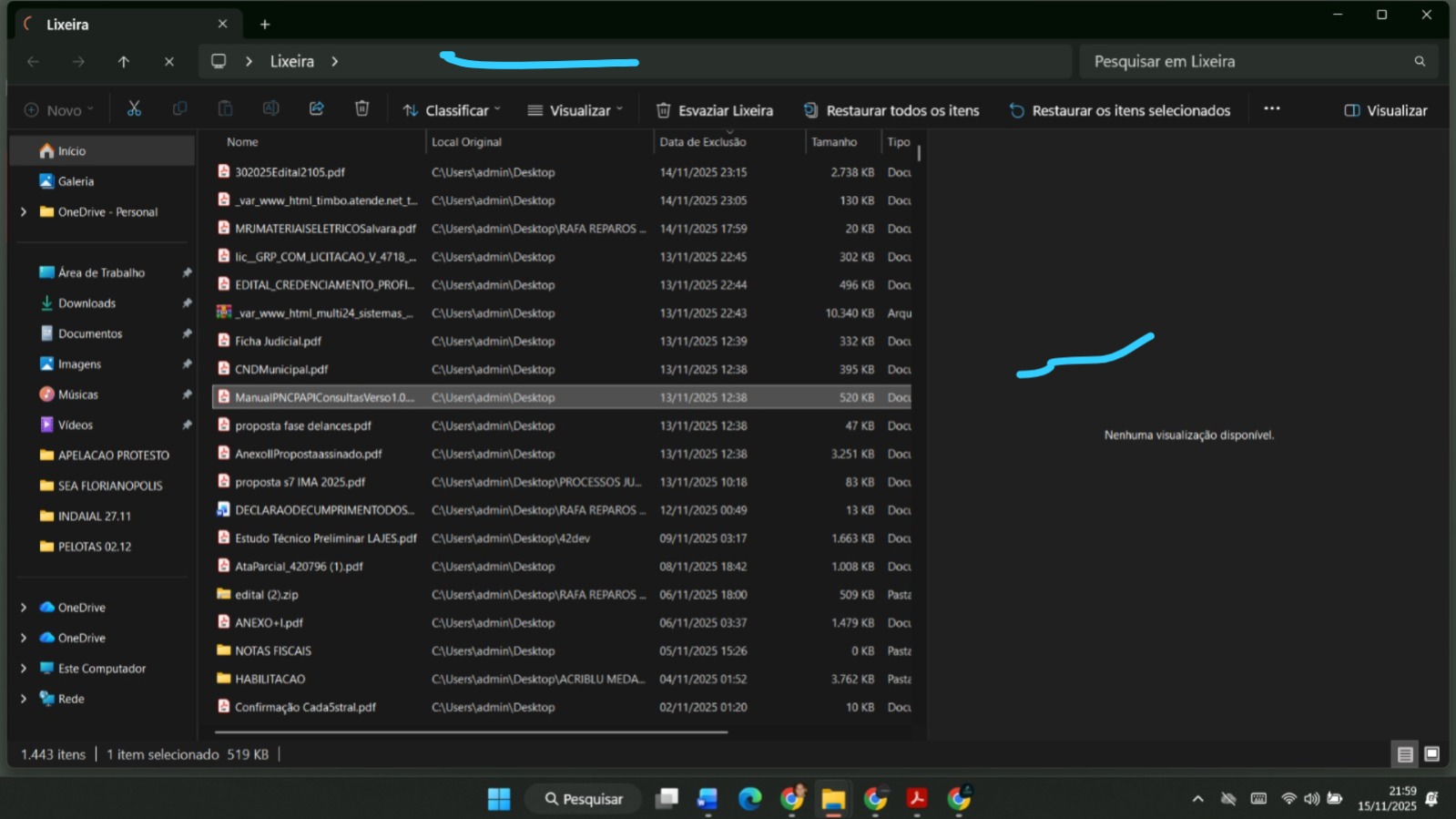Image resolution: width=1456 pixels, height=819 pixels.
Task: Open the three-dots more options menu
Action: [x=1272, y=109]
